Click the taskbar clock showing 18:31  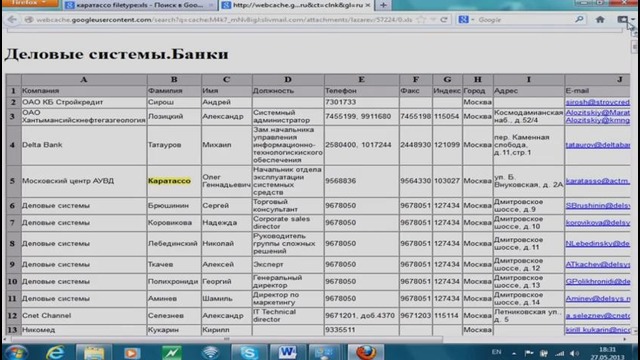pyautogui.click(x=608, y=353)
